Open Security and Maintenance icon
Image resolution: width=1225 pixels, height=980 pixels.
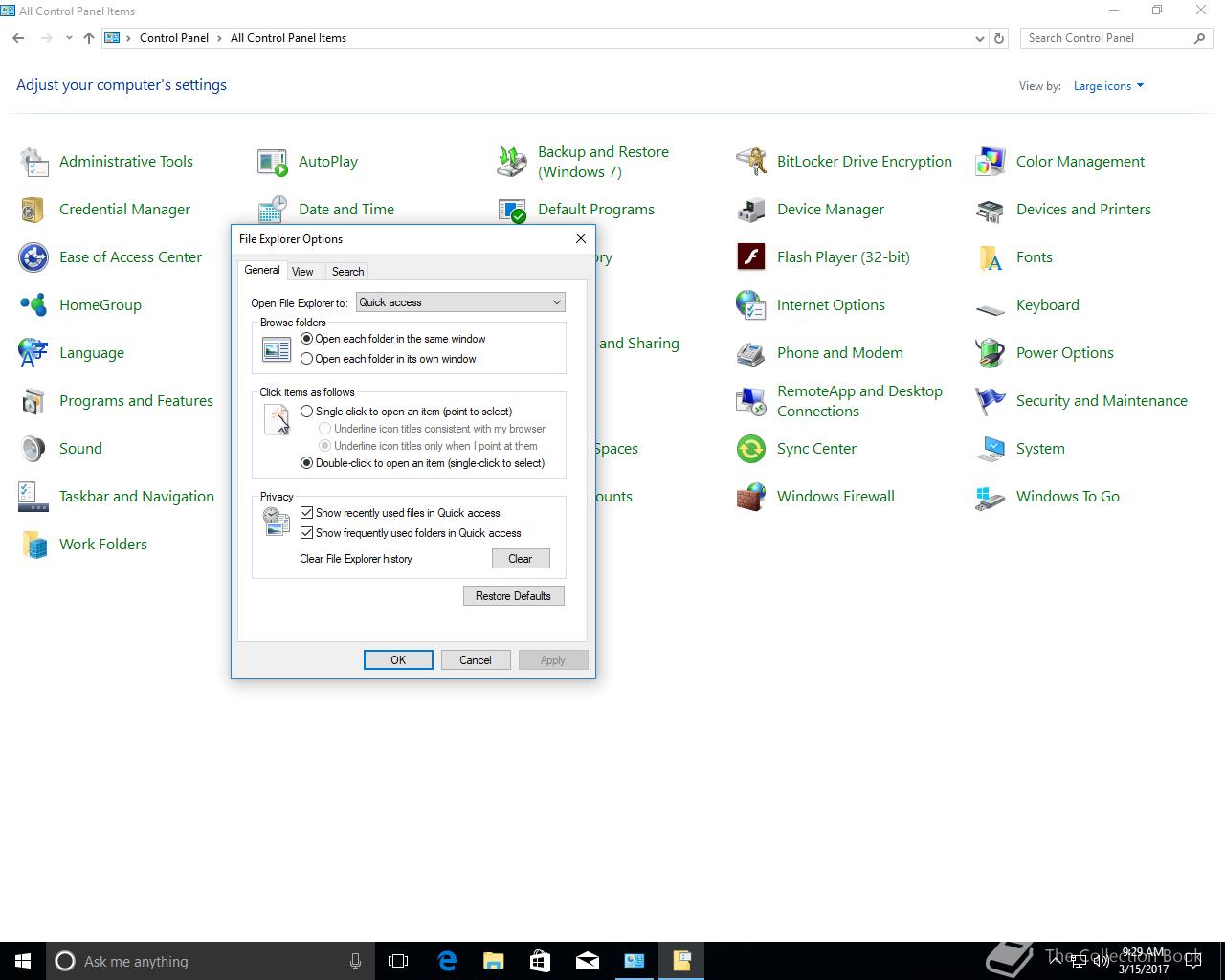coord(991,401)
